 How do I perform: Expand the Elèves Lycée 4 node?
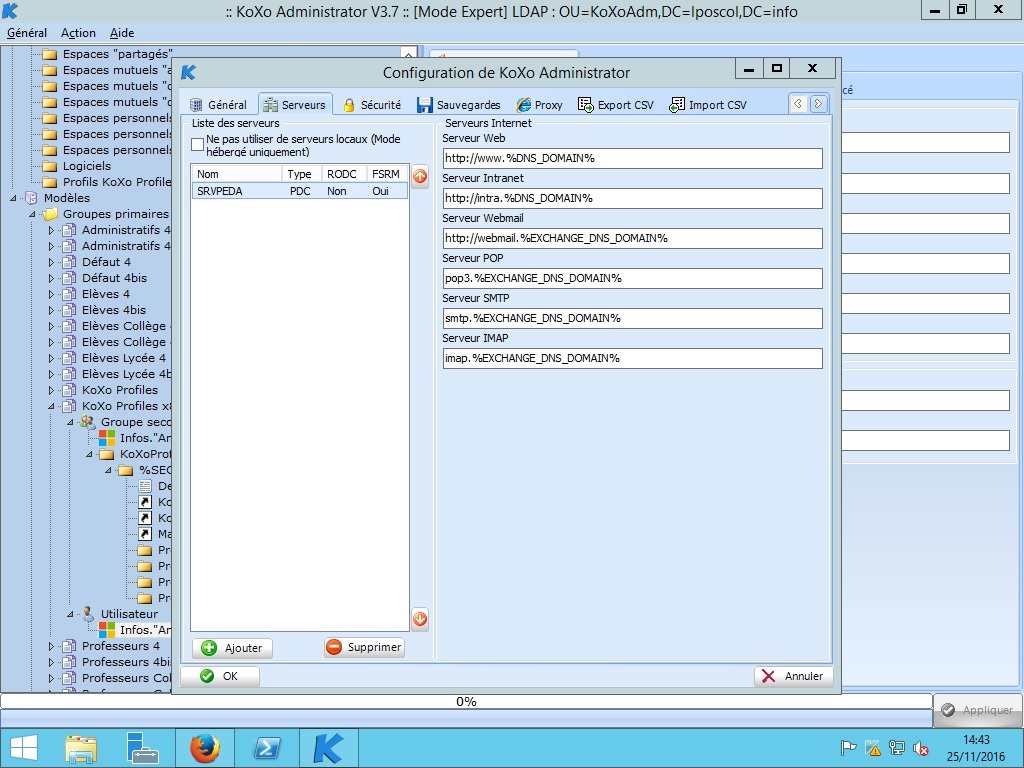[52, 358]
